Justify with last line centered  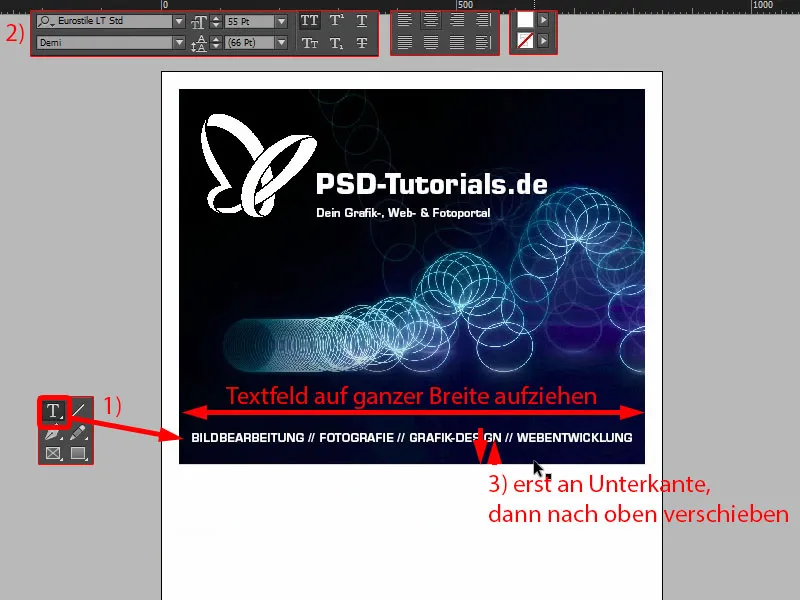pos(431,42)
